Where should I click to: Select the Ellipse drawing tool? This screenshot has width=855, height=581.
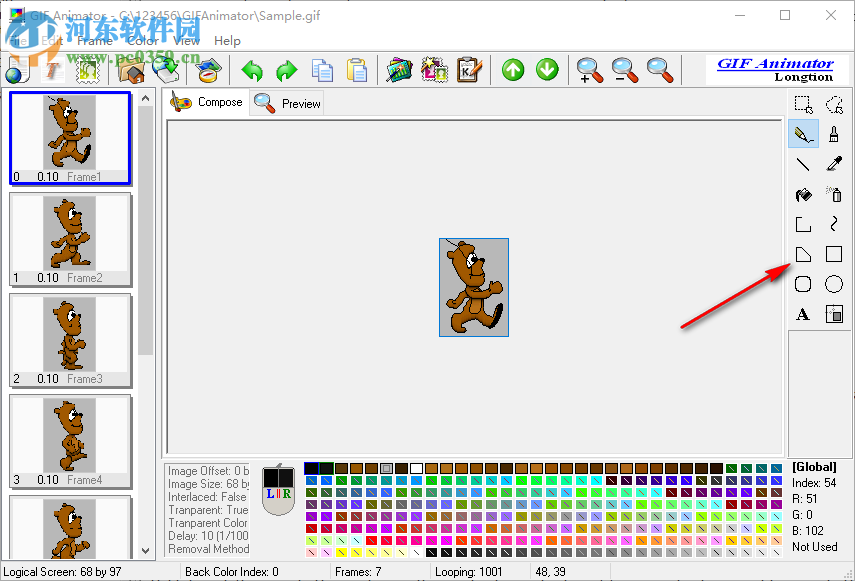coord(834,284)
